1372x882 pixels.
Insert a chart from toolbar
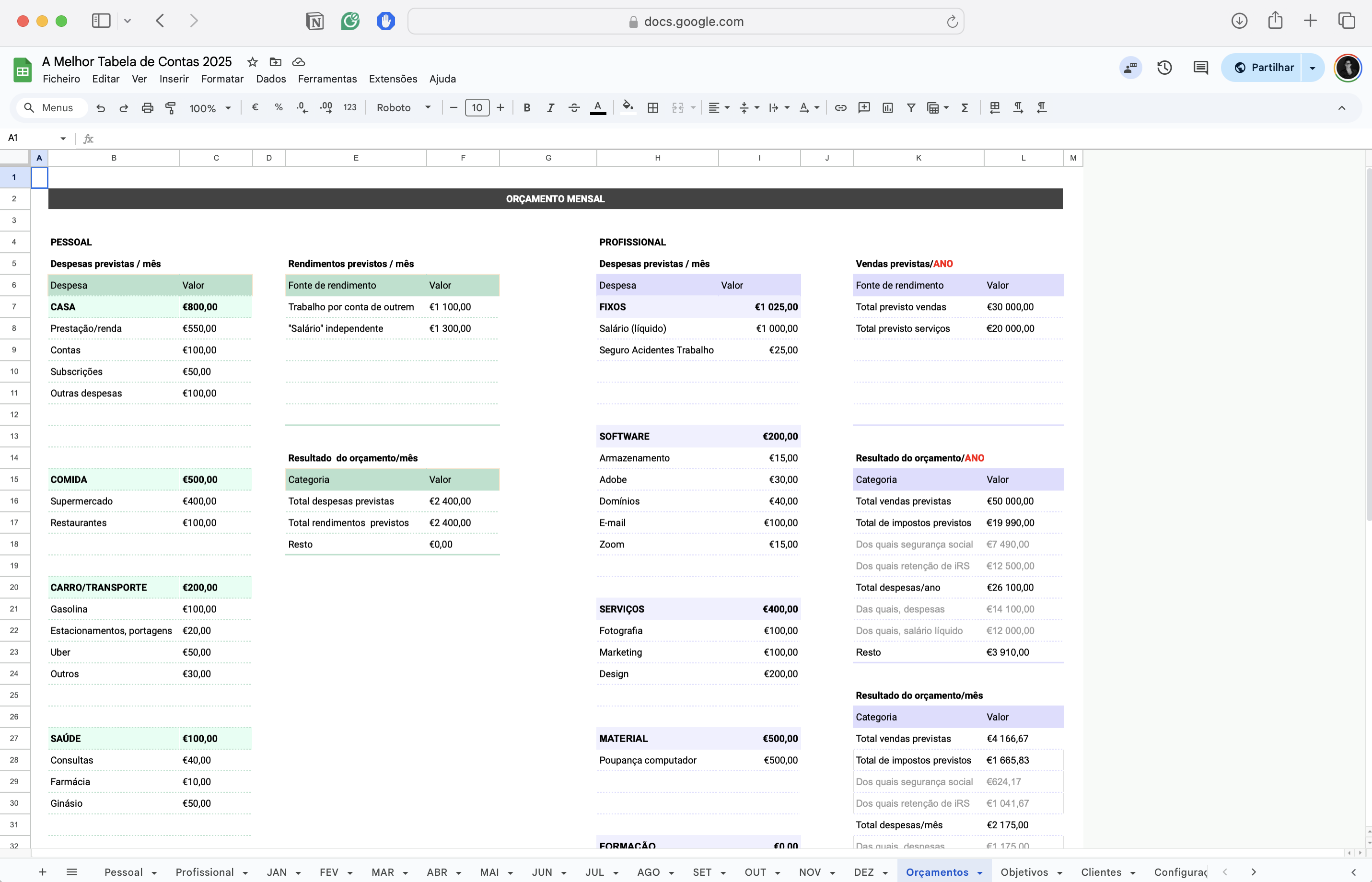point(887,108)
